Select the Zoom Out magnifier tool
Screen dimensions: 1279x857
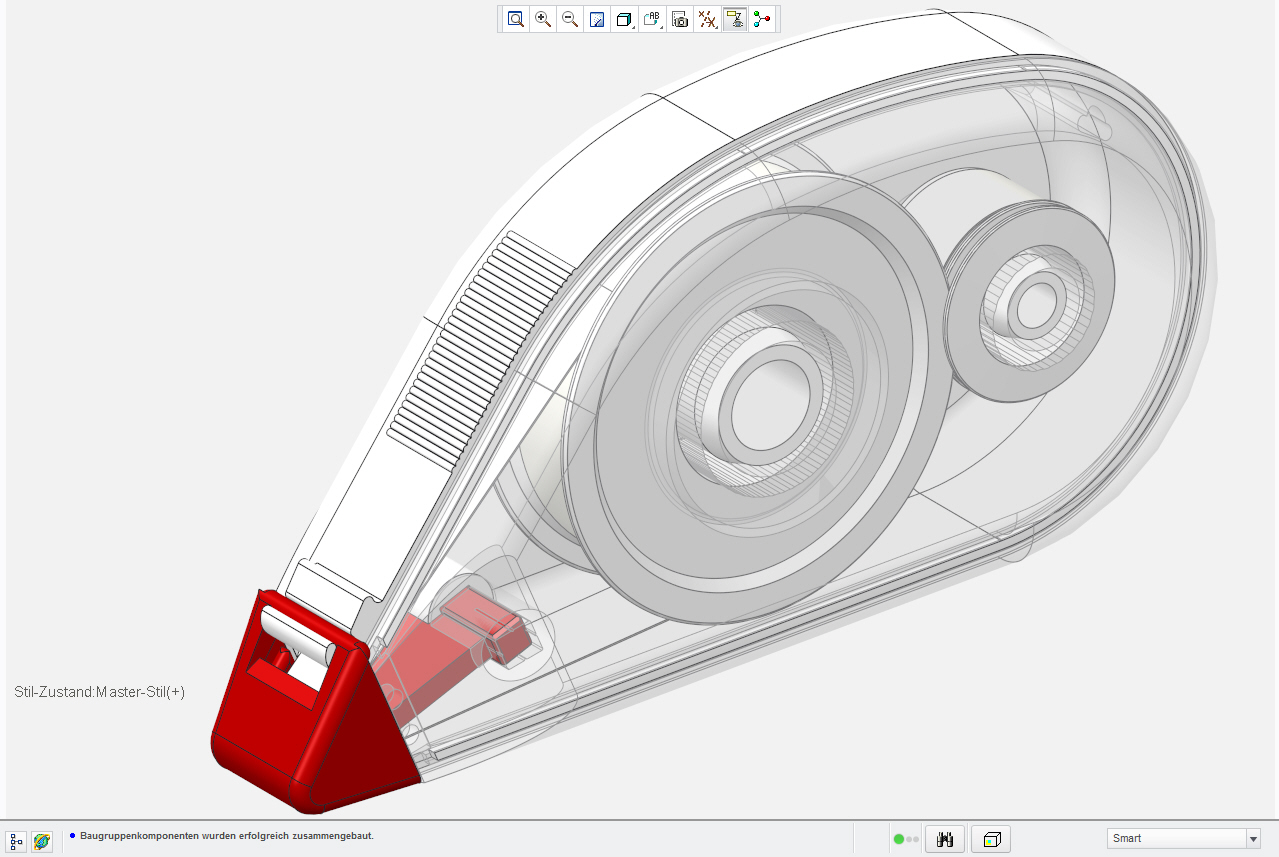click(570, 19)
